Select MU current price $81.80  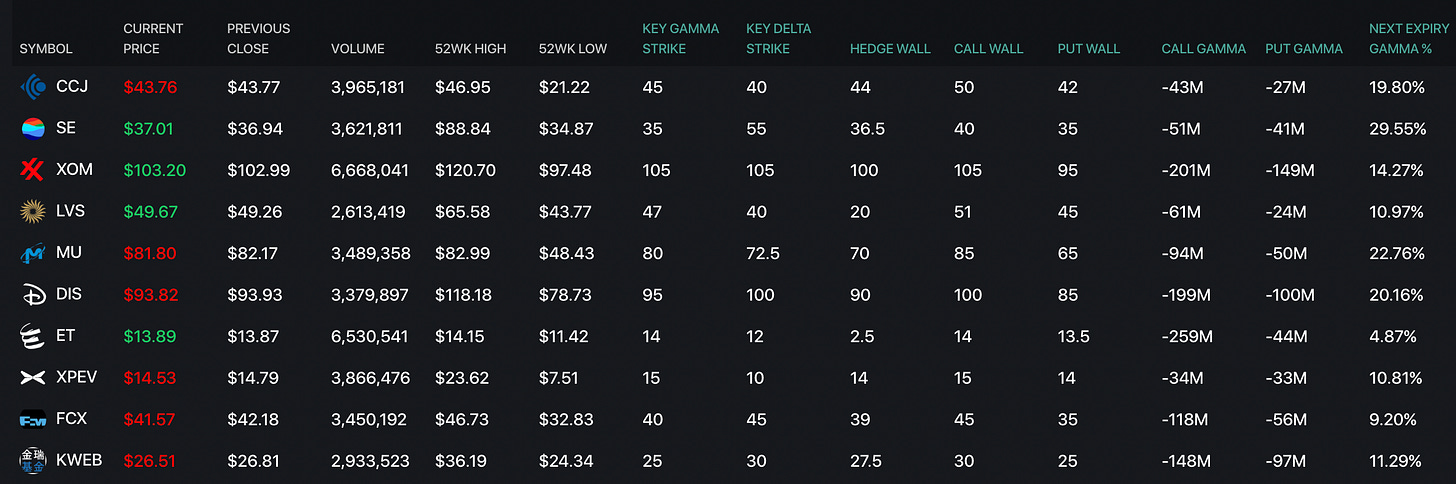(149, 253)
